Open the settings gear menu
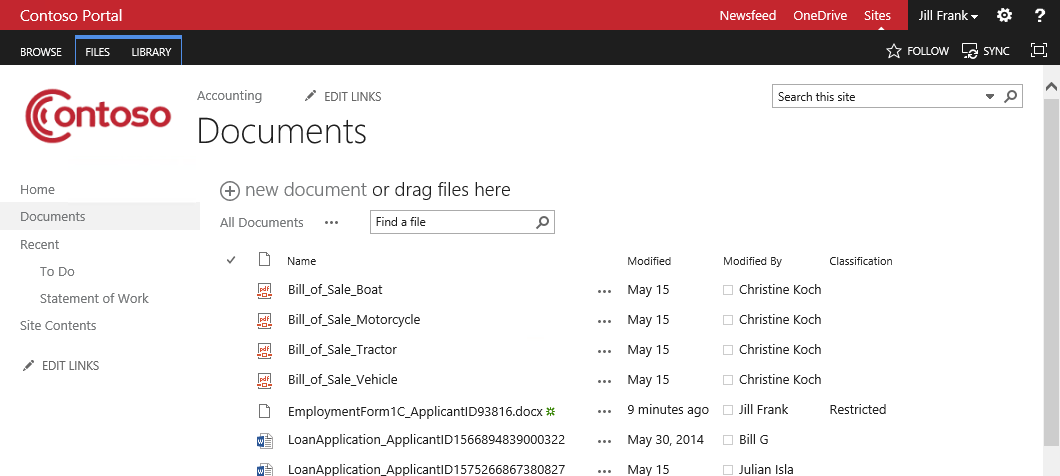 [x=1005, y=15]
